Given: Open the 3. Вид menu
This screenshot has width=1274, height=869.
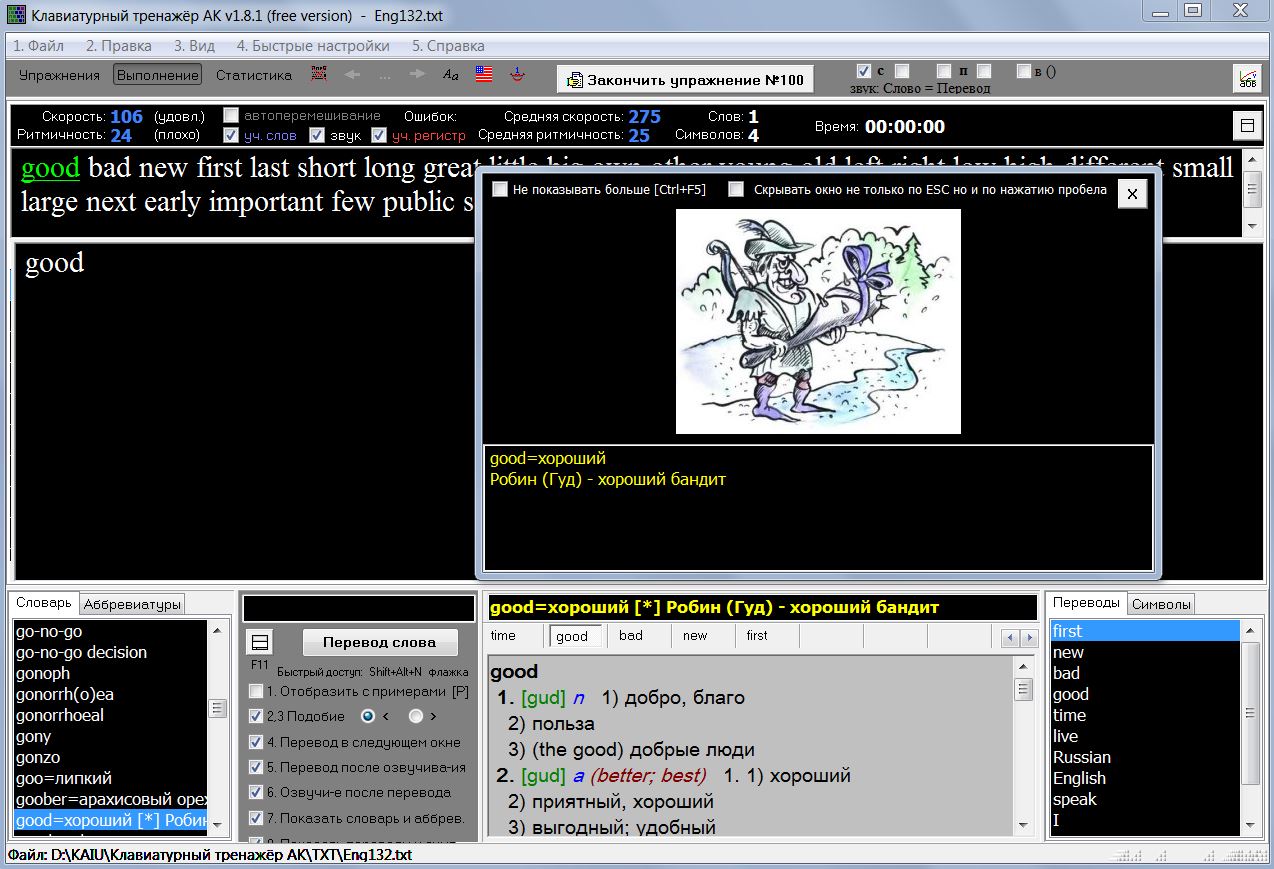Looking at the screenshot, I should pyautogui.click(x=194, y=46).
